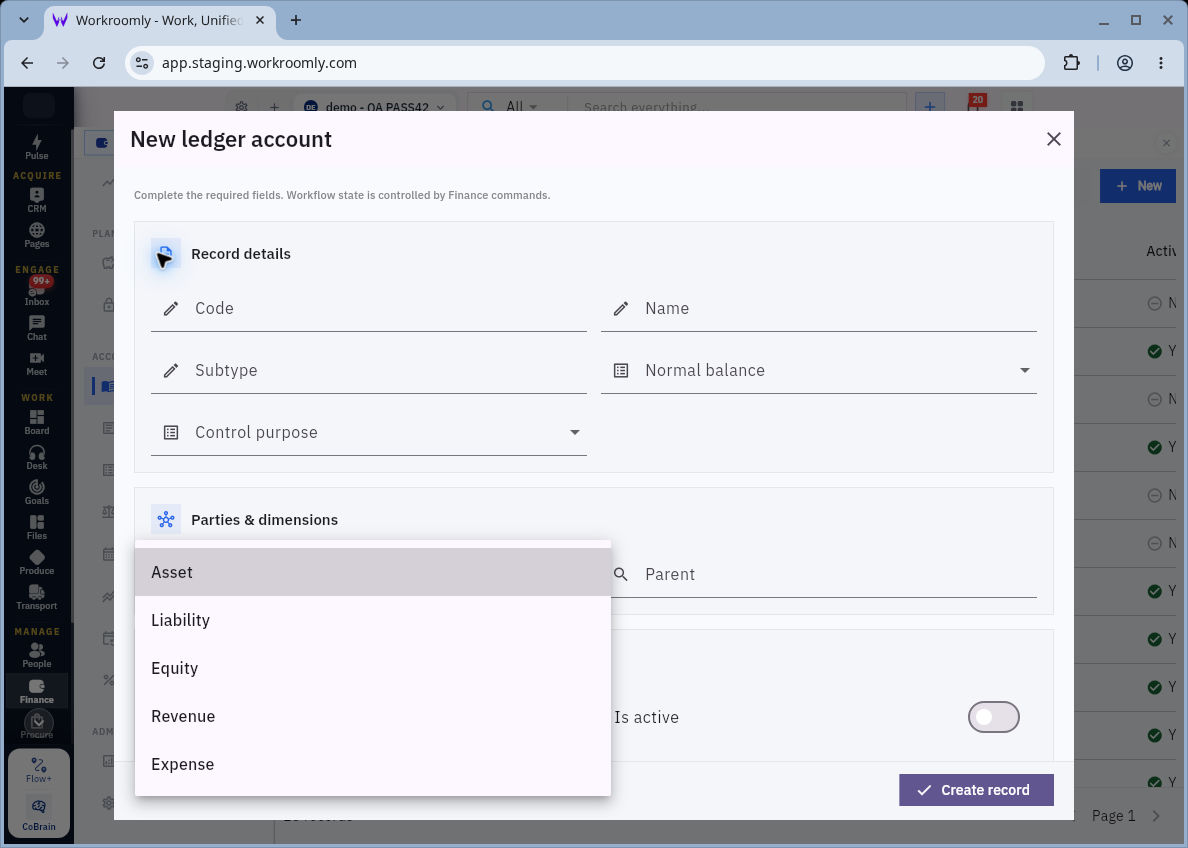Viewport: 1188px width, 848px height.
Task: Select Expense from the dropdown list
Action: point(373,764)
